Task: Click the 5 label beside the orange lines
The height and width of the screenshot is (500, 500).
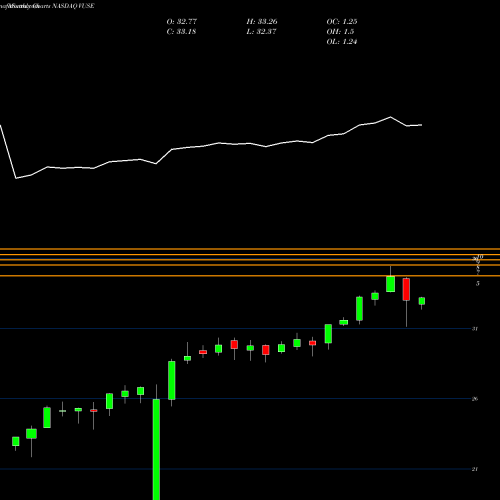Action: click(478, 284)
